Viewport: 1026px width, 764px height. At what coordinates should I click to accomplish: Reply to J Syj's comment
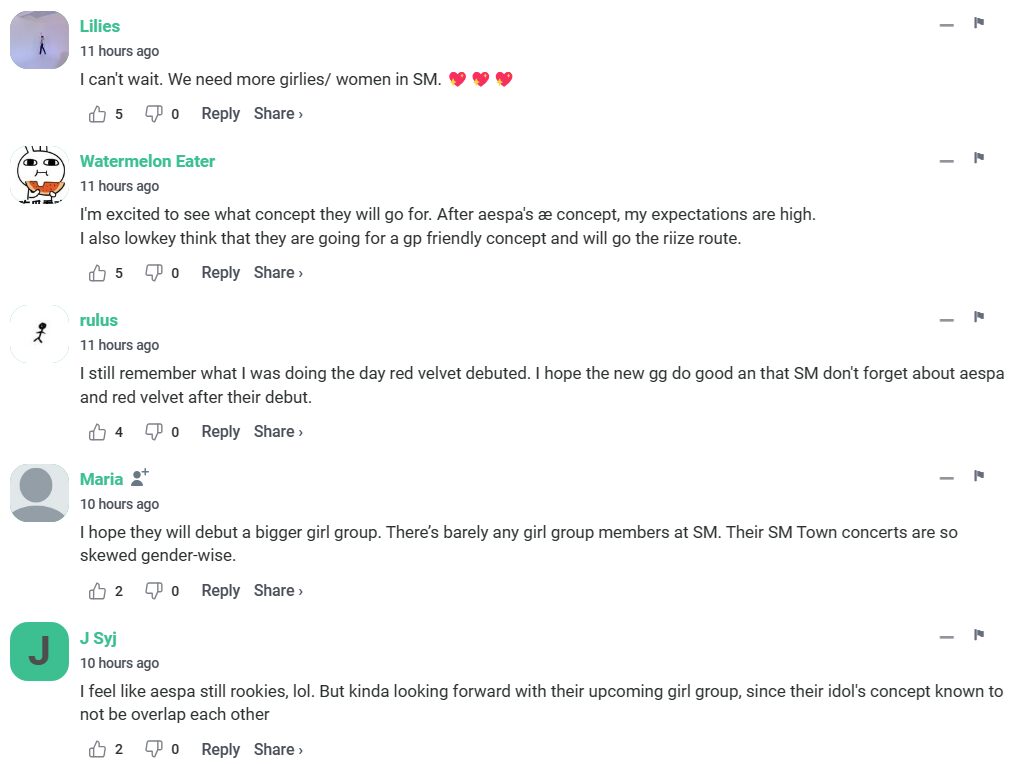(220, 750)
